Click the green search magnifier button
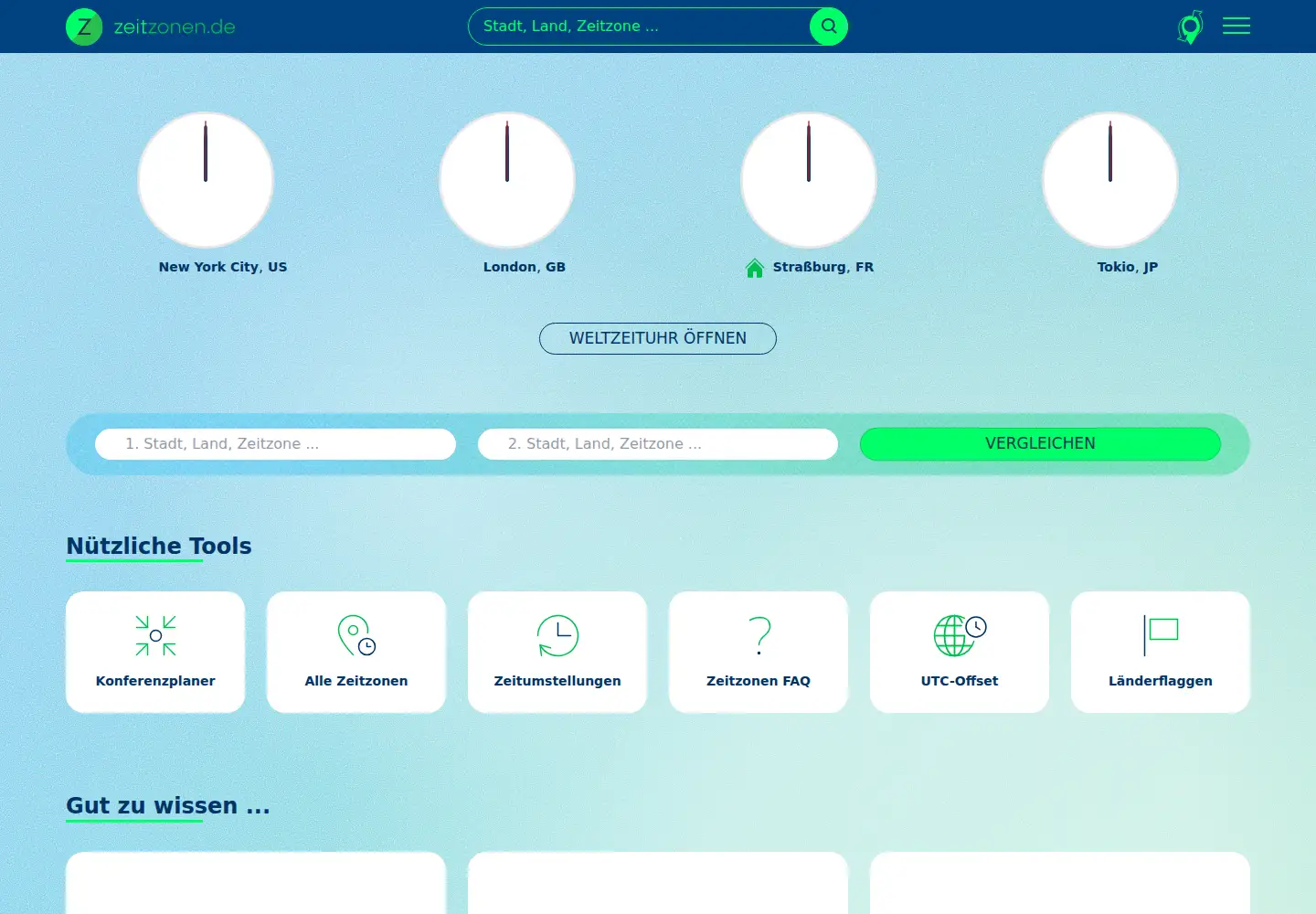This screenshot has height=914, width=1316. [x=829, y=27]
